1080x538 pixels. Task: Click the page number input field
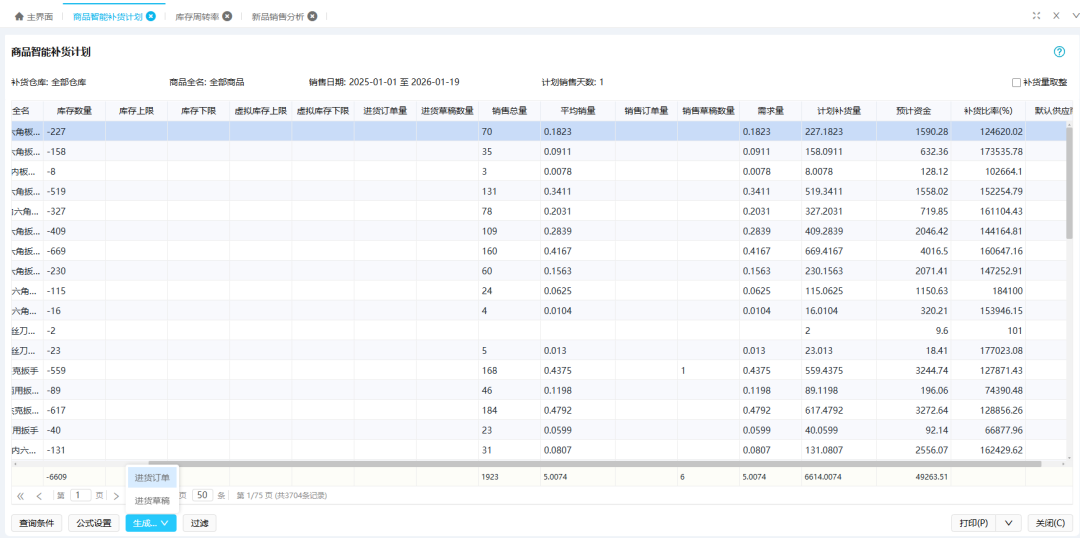click(81, 495)
